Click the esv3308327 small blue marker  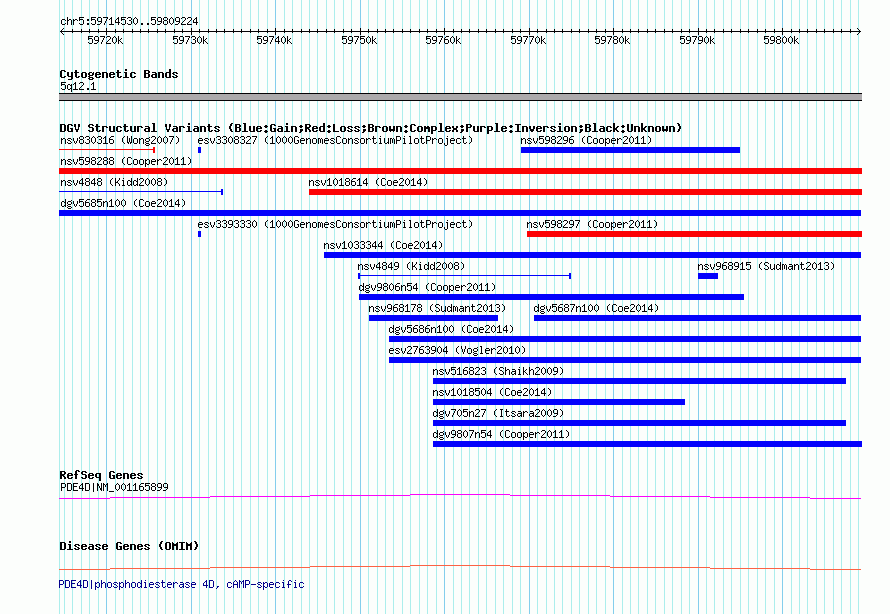pyautogui.click(x=199, y=150)
